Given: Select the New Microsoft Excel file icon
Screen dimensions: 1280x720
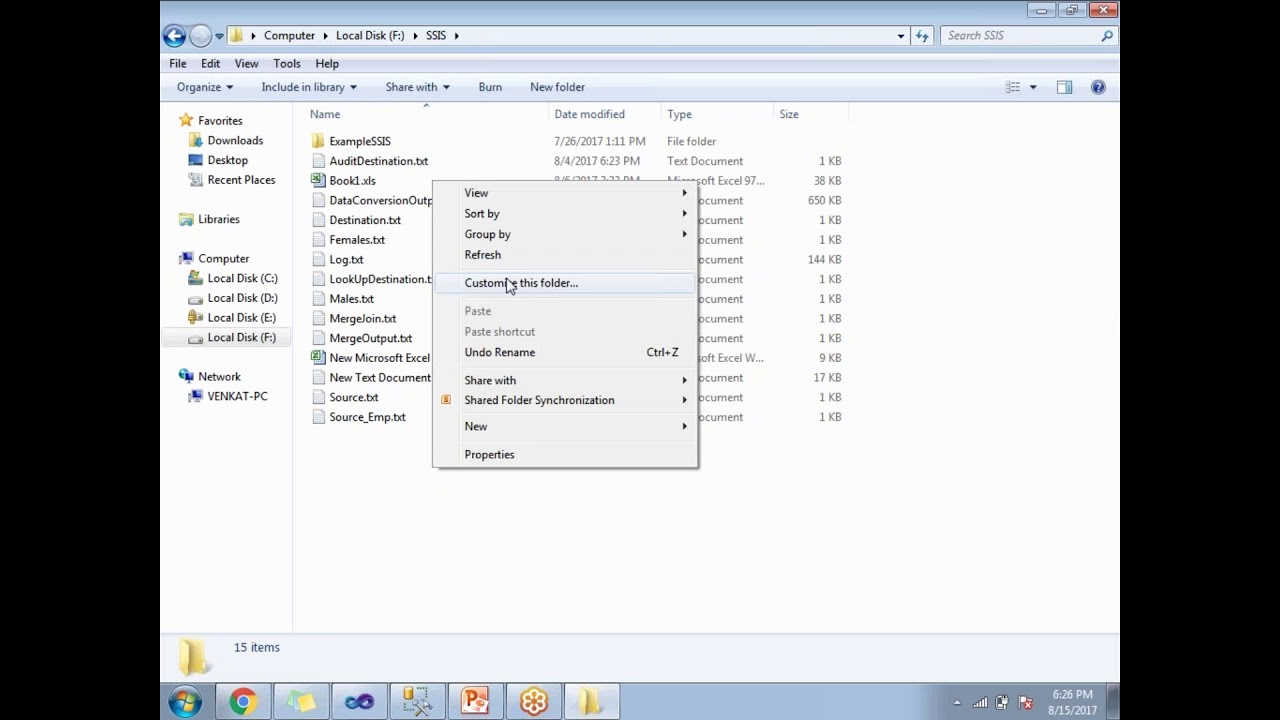Looking at the screenshot, I should (x=318, y=358).
